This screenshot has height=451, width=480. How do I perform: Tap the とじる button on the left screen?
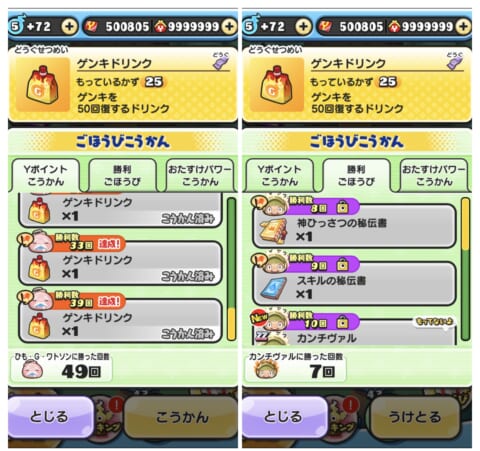coord(50,417)
